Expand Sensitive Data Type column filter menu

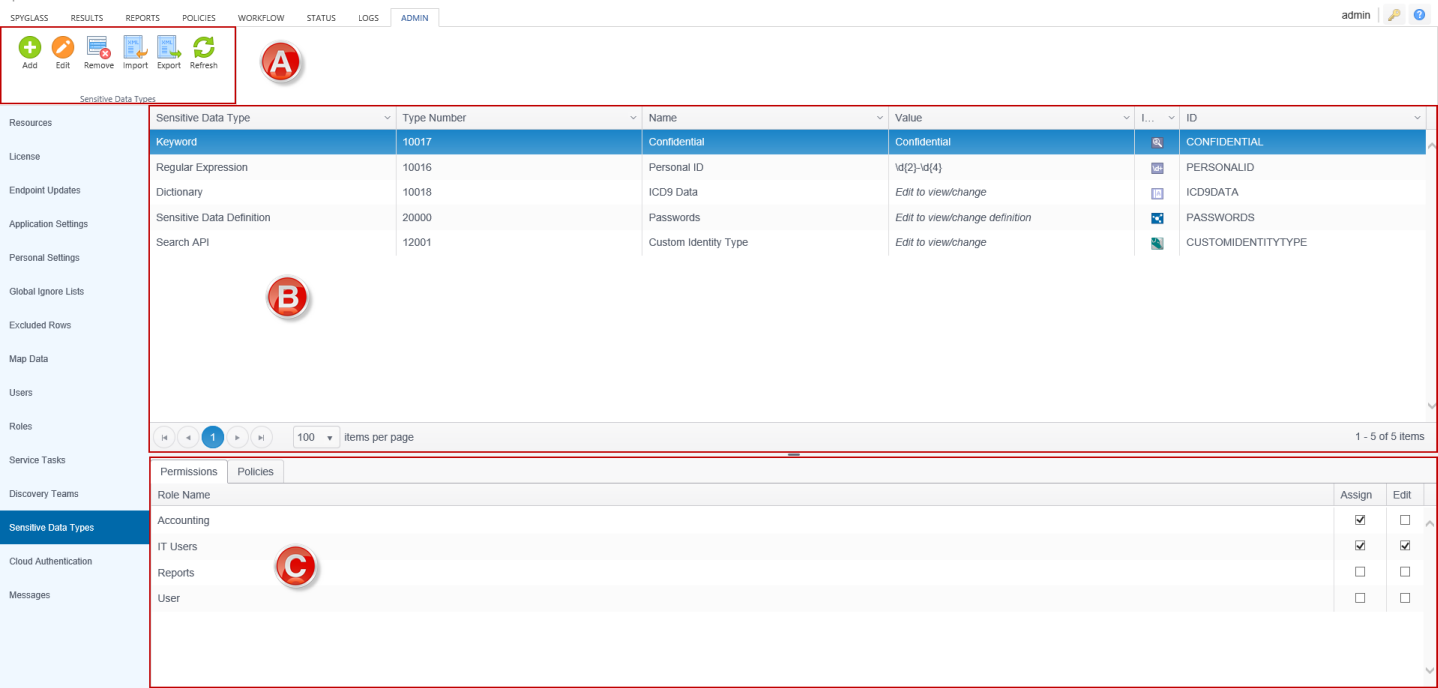click(x=388, y=118)
